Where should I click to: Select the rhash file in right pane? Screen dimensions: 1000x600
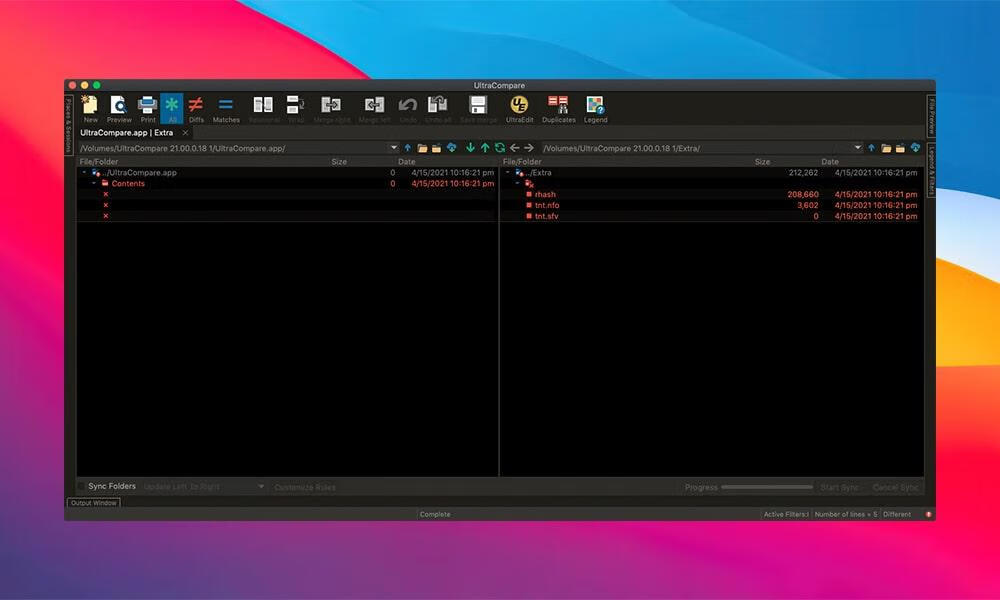(545, 194)
